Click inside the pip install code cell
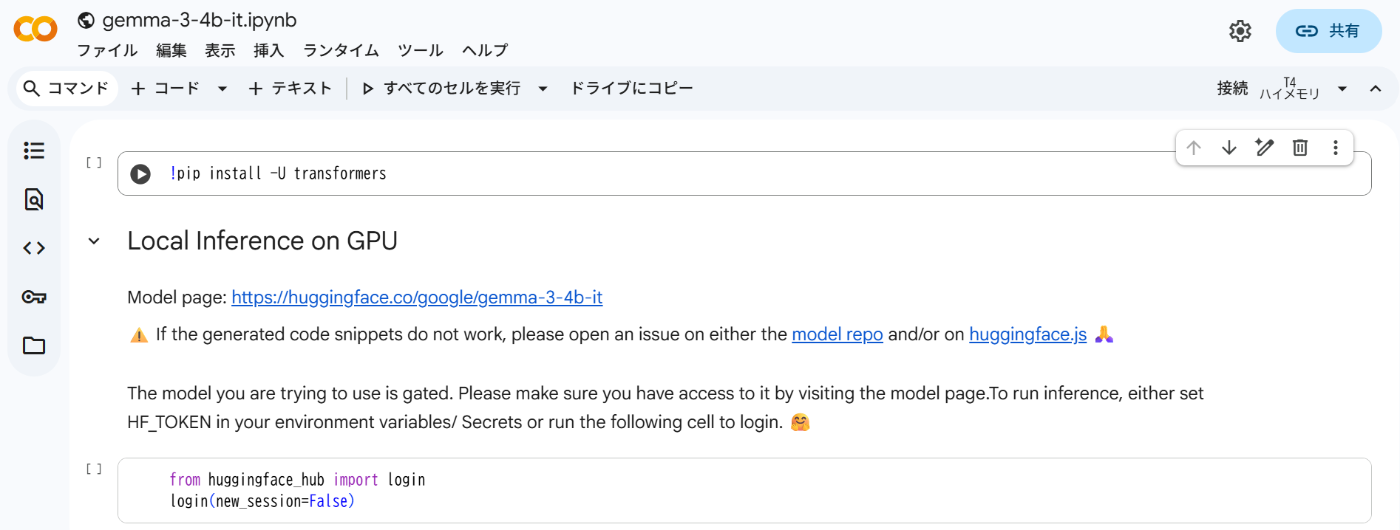Image resolution: width=1400 pixels, height=530 pixels. point(744,174)
